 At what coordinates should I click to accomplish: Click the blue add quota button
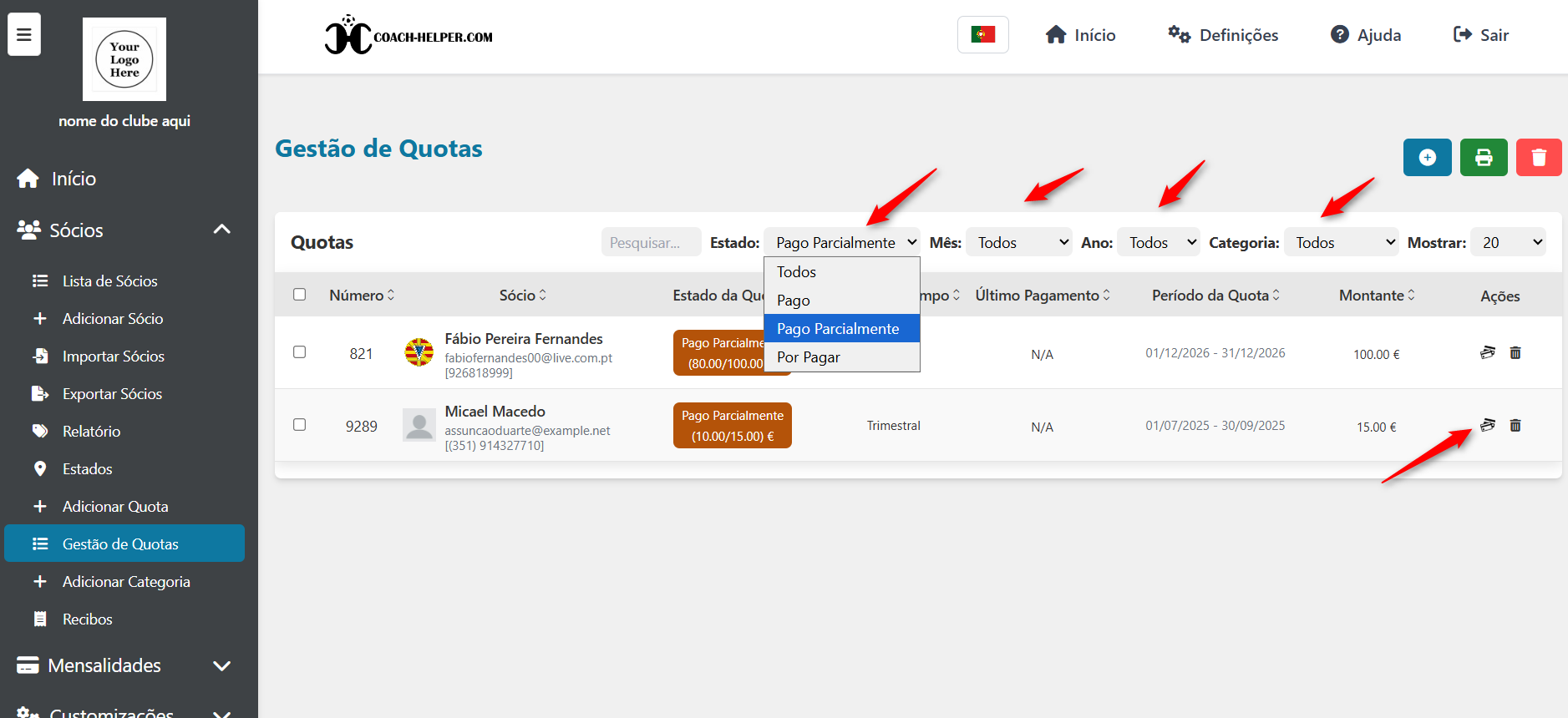[1427, 158]
